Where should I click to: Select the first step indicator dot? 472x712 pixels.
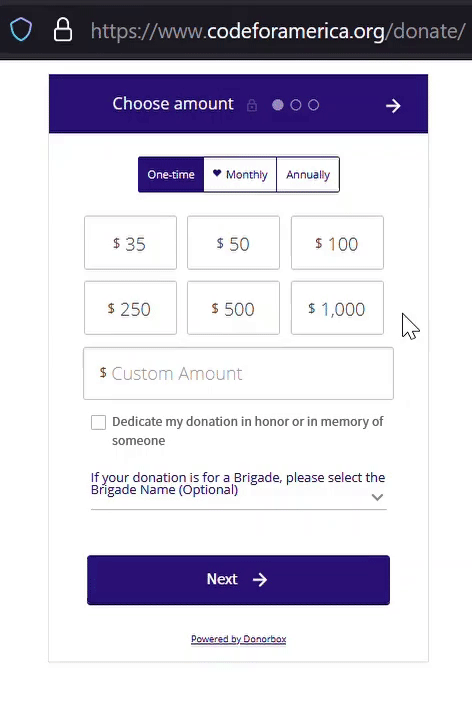[278, 105]
